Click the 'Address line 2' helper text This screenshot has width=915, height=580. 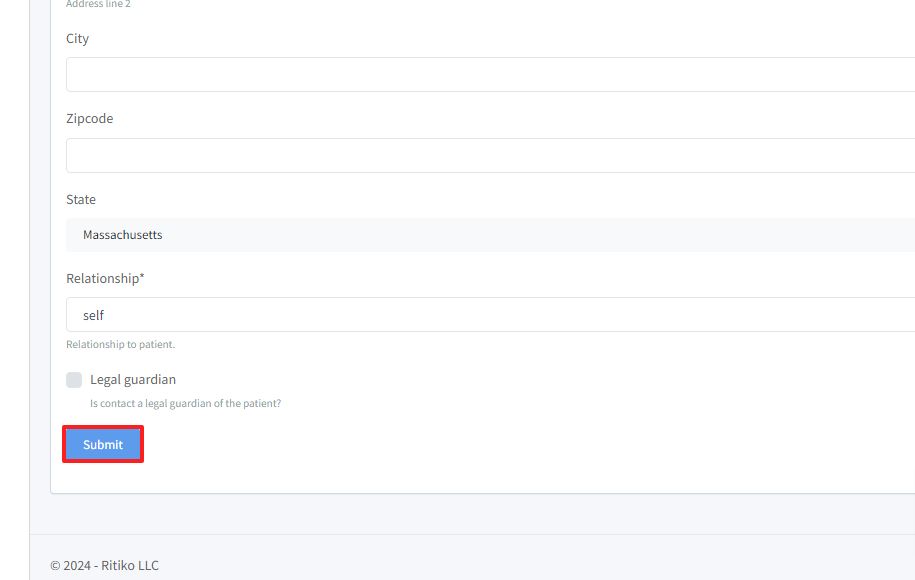pos(98,4)
